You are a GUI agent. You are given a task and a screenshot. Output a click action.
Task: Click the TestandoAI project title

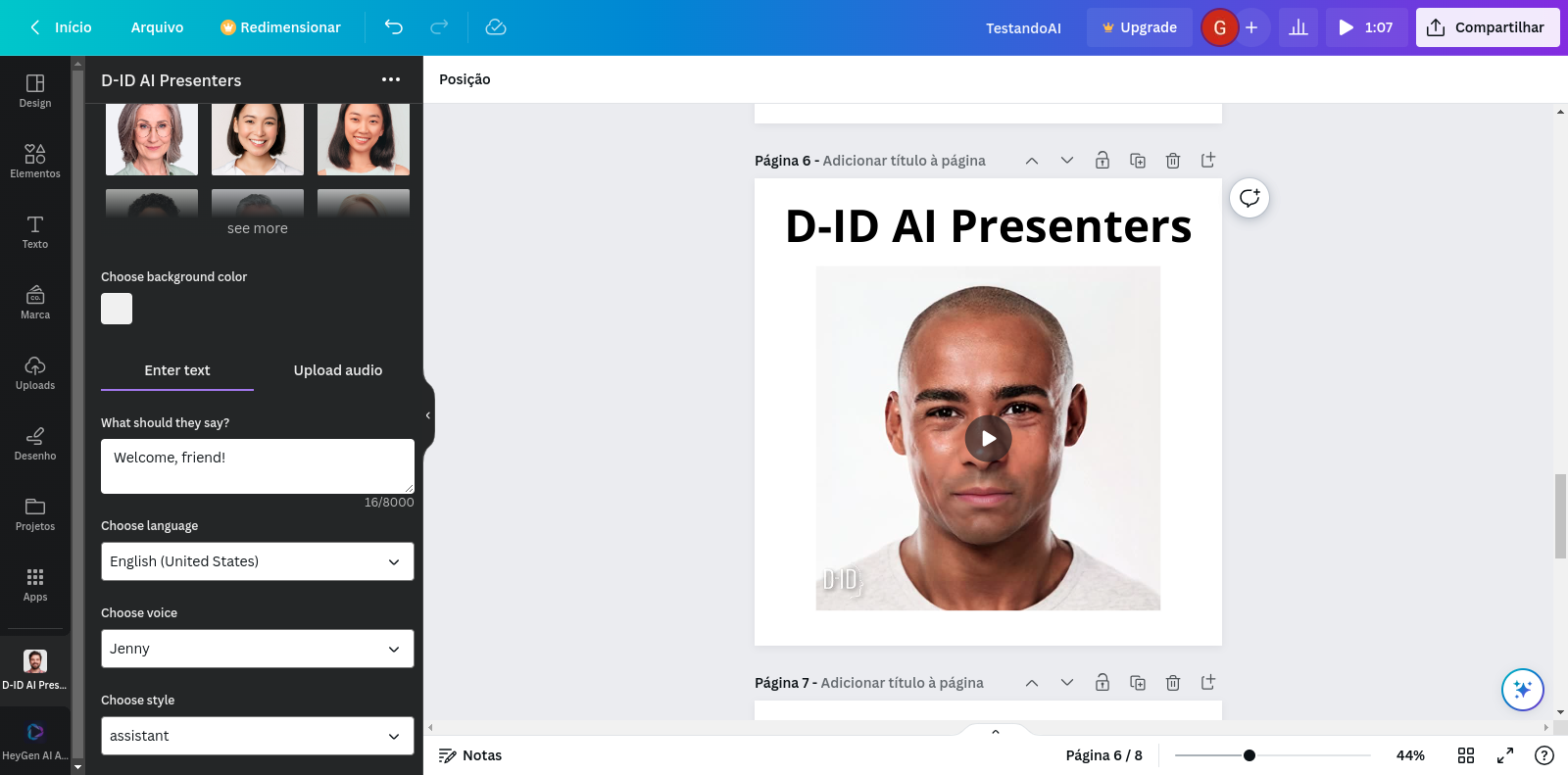click(x=1023, y=27)
